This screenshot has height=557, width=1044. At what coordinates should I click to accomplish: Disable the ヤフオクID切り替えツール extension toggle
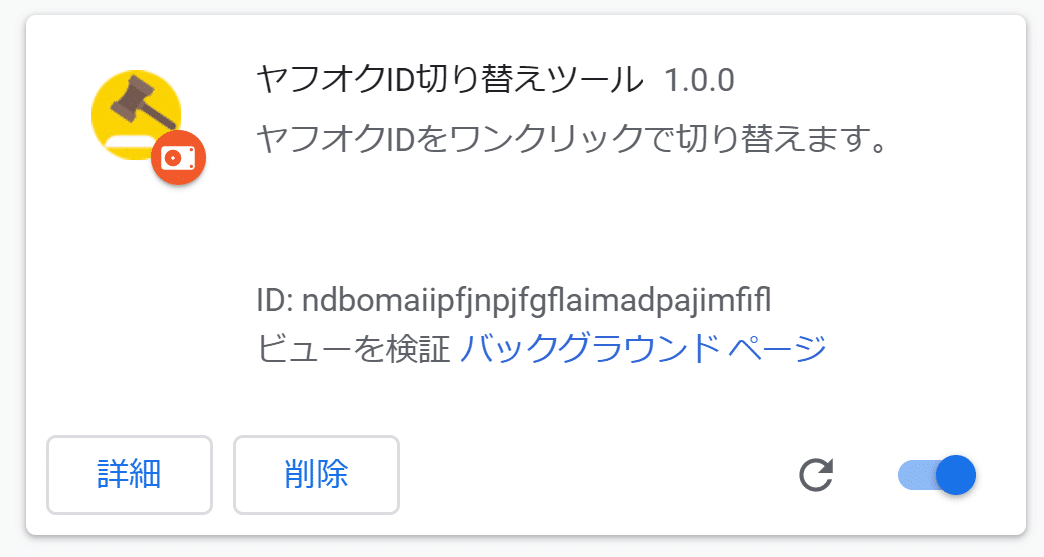[936, 475]
